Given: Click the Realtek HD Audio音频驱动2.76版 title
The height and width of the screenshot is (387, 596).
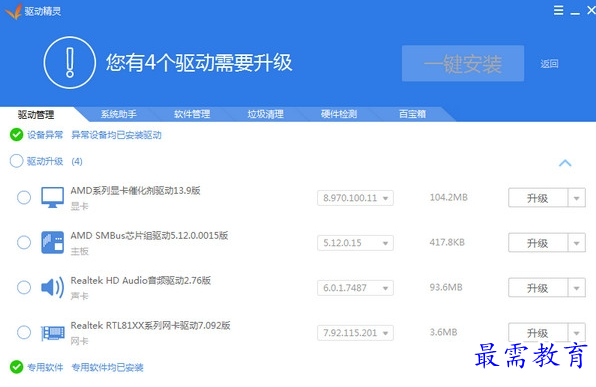Looking at the screenshot, I should [x=141, y=281].
